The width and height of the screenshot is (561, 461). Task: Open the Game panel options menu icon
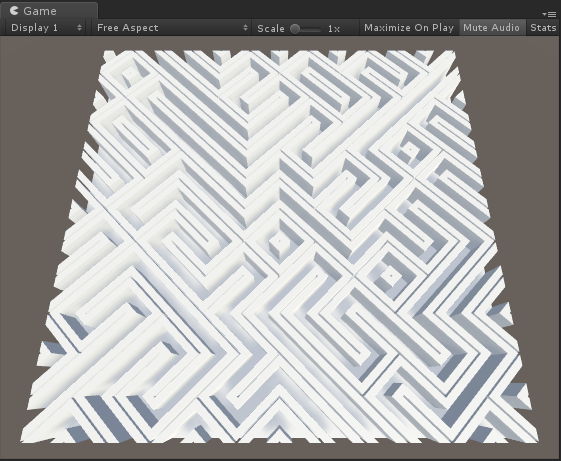(x=549, y=14)
